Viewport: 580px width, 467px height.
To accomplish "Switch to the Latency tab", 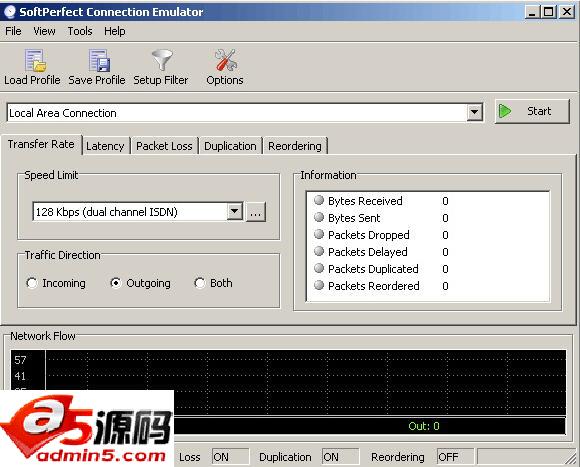I will [x=105, y=146].
